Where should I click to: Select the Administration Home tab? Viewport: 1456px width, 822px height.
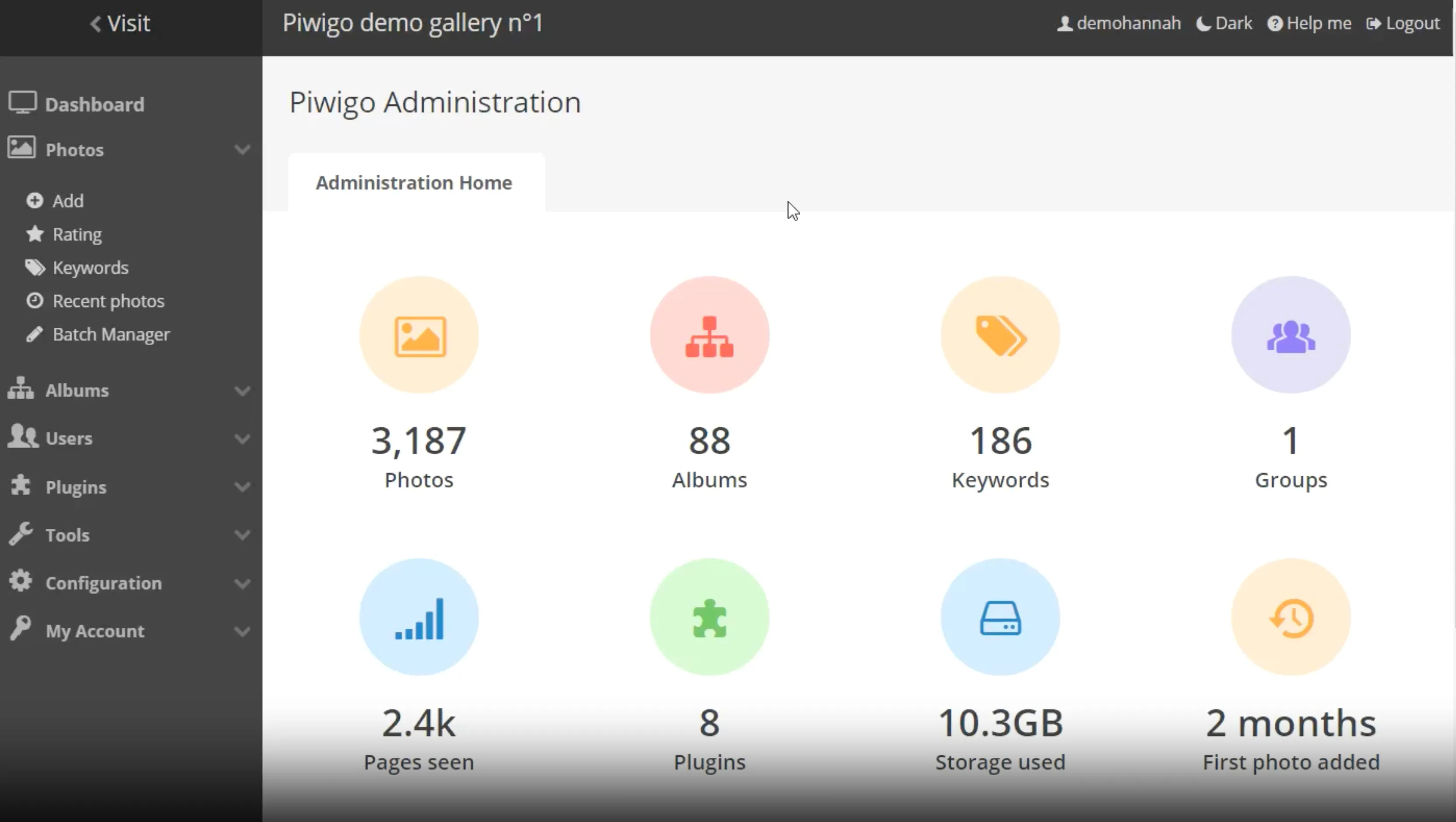click(x=414, y=183)
